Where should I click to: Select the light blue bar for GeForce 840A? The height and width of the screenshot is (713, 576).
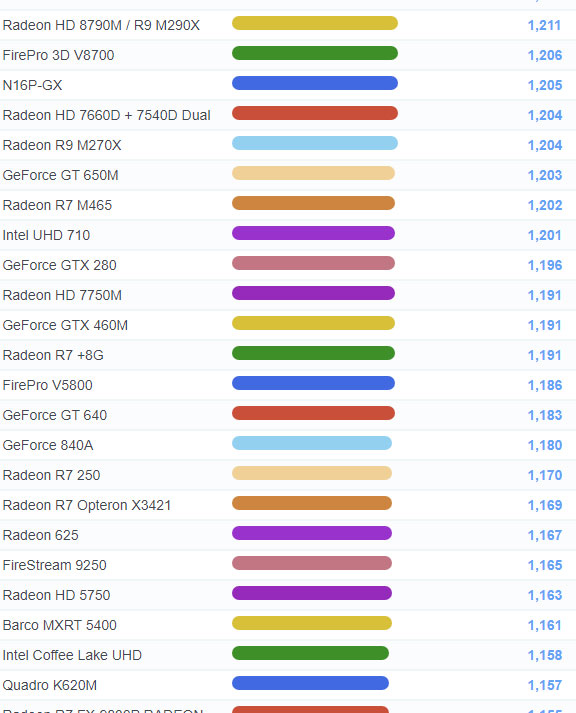[x=312, y=443]
